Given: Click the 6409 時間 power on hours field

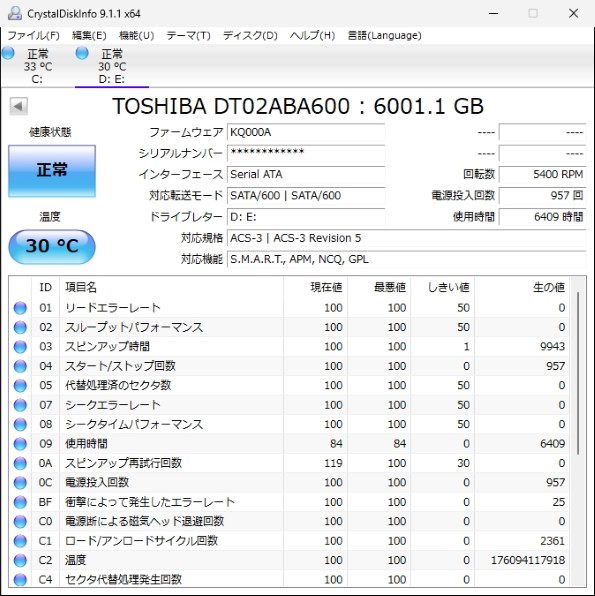Looking at the screenshot, I should click(x=542, y=217).
